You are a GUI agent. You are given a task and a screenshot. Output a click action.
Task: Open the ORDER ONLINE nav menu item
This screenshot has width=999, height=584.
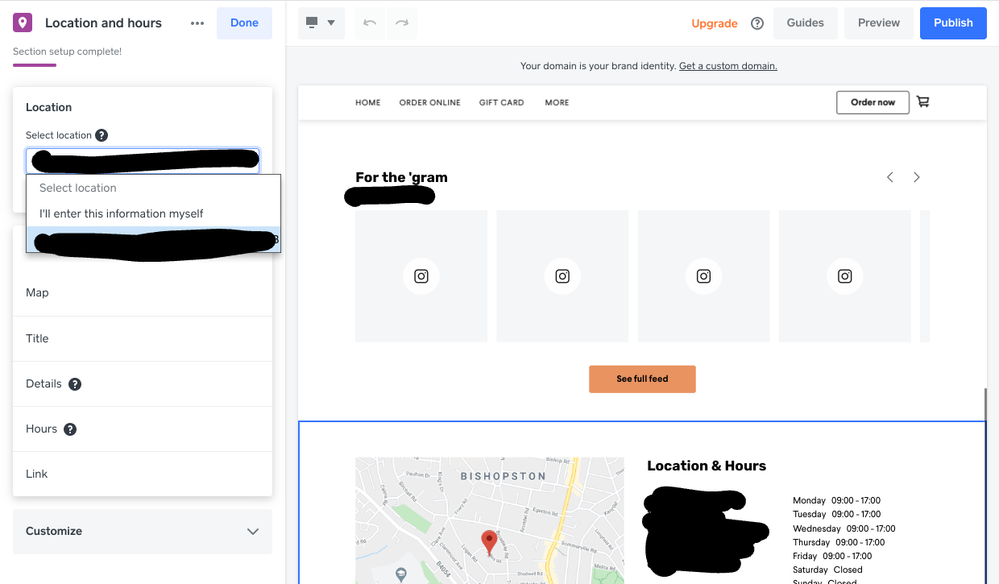pos(429,102)
